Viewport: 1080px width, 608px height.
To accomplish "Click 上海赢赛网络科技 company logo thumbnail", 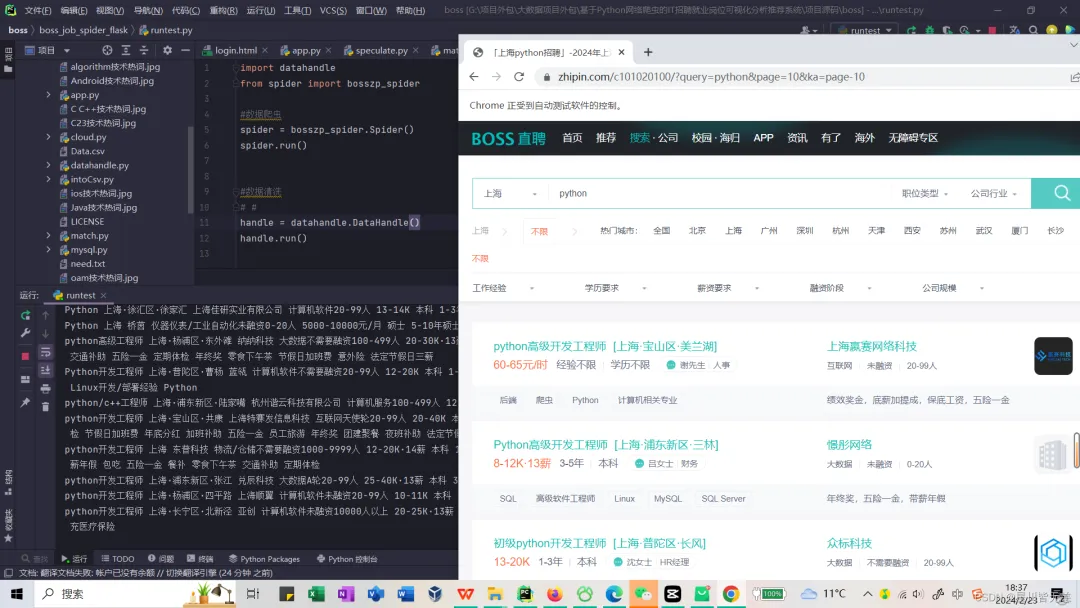I will (x=1053, y=356).
